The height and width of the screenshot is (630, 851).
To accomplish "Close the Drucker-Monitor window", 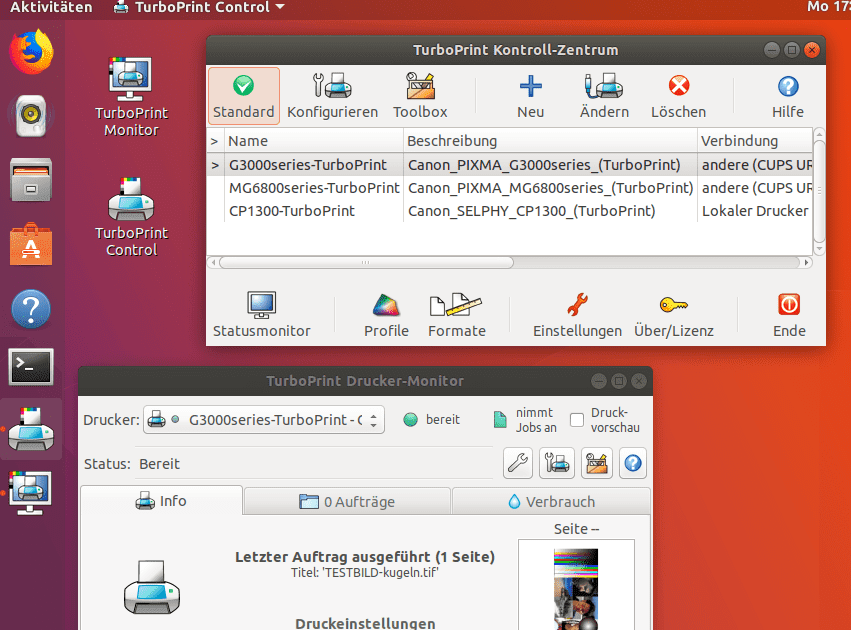I will [639, 381].
